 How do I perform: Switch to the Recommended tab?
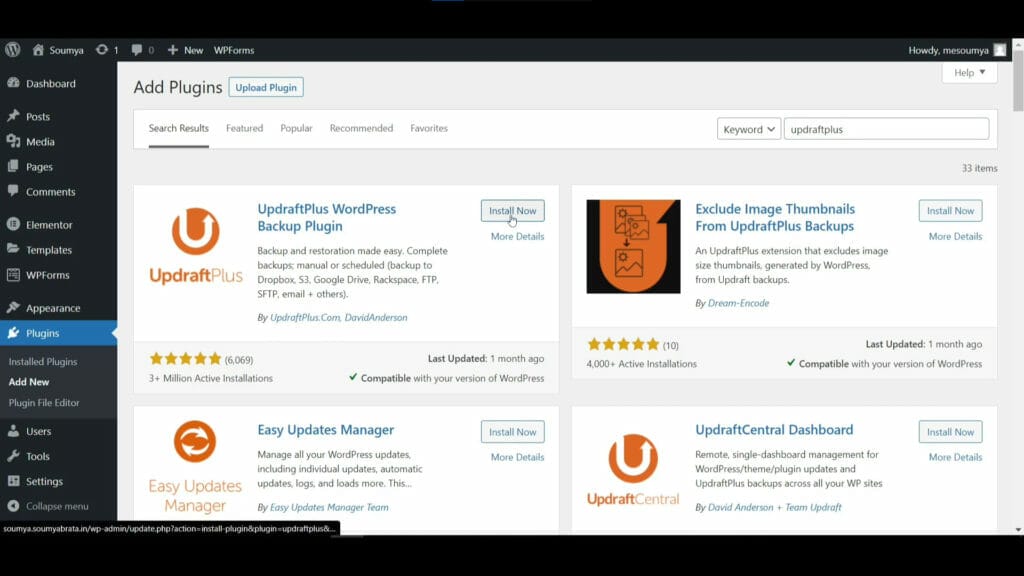point(361,128)
